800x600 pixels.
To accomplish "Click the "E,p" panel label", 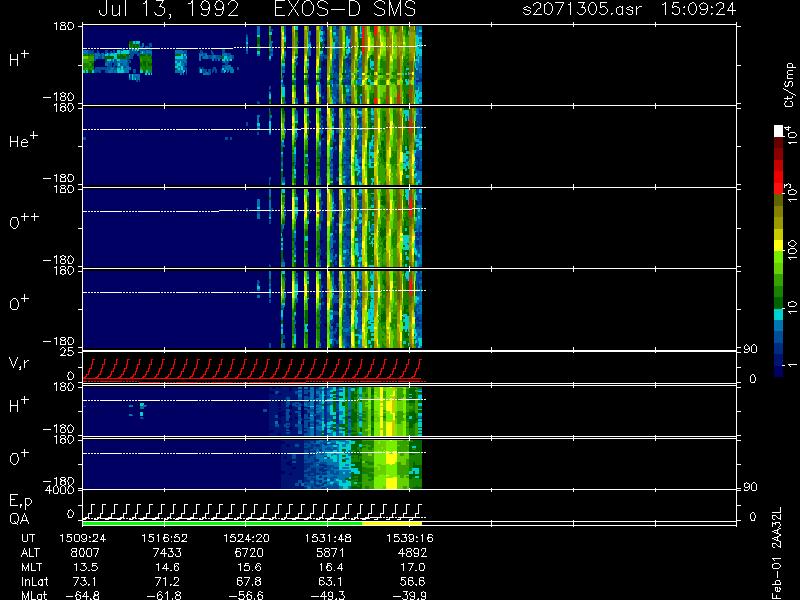I will [20, 502].
